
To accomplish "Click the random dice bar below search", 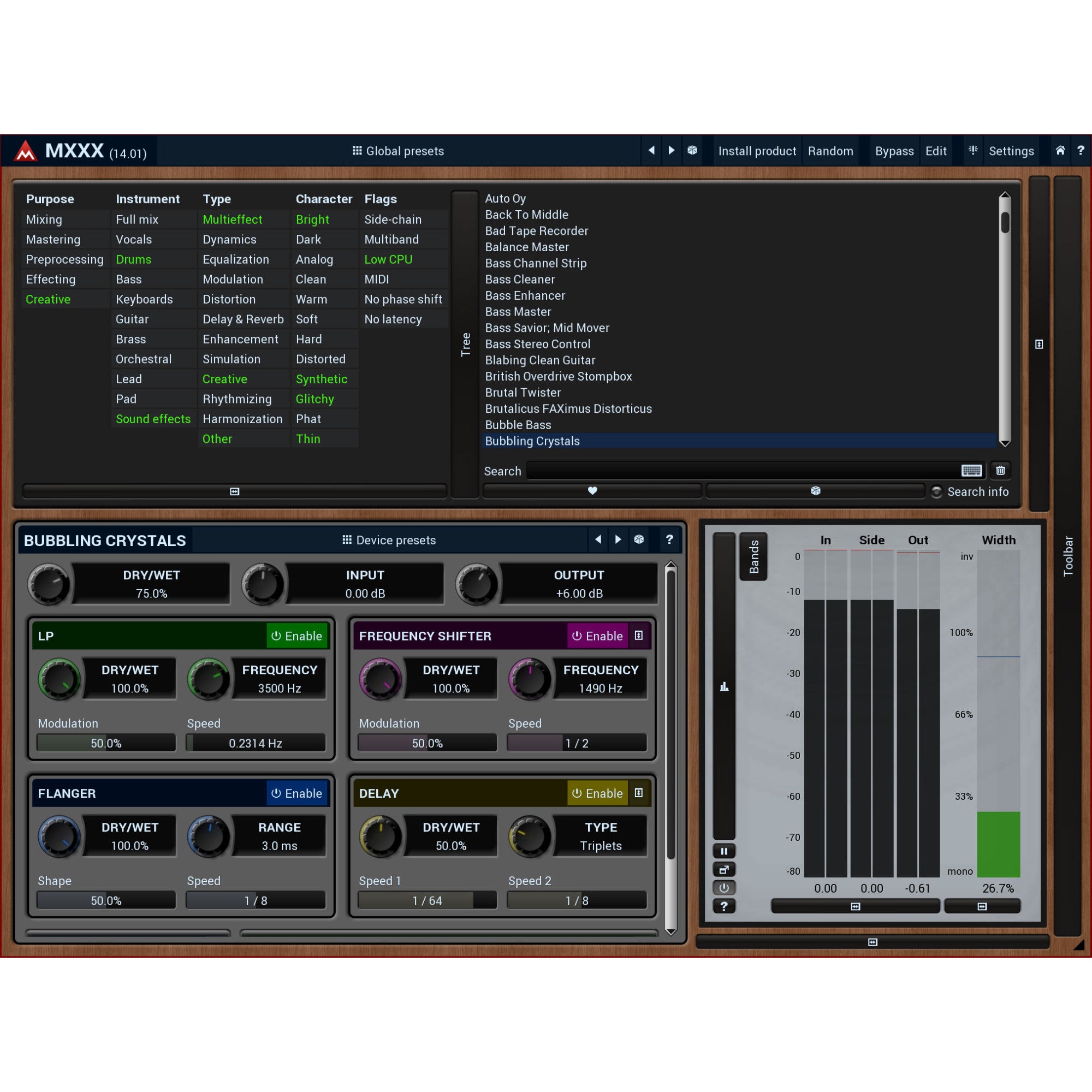I will tap(815, 491).
